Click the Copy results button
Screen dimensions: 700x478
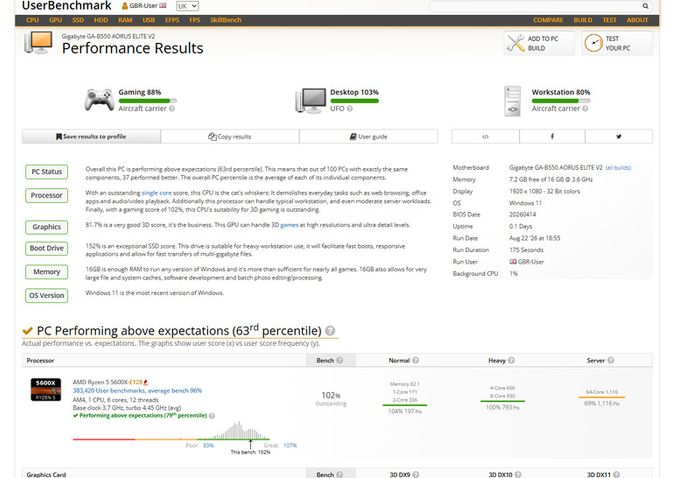(230, 137)
